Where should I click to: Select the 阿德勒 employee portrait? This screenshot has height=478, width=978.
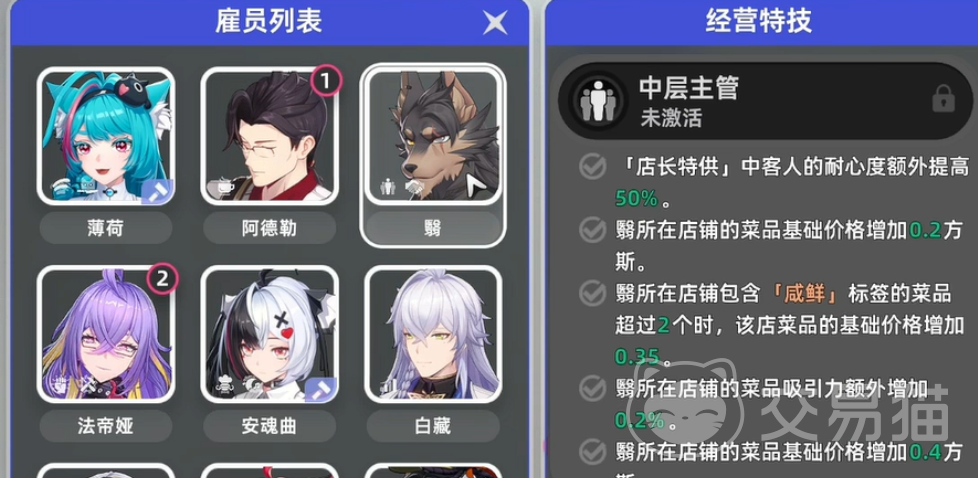pos(269,136)
